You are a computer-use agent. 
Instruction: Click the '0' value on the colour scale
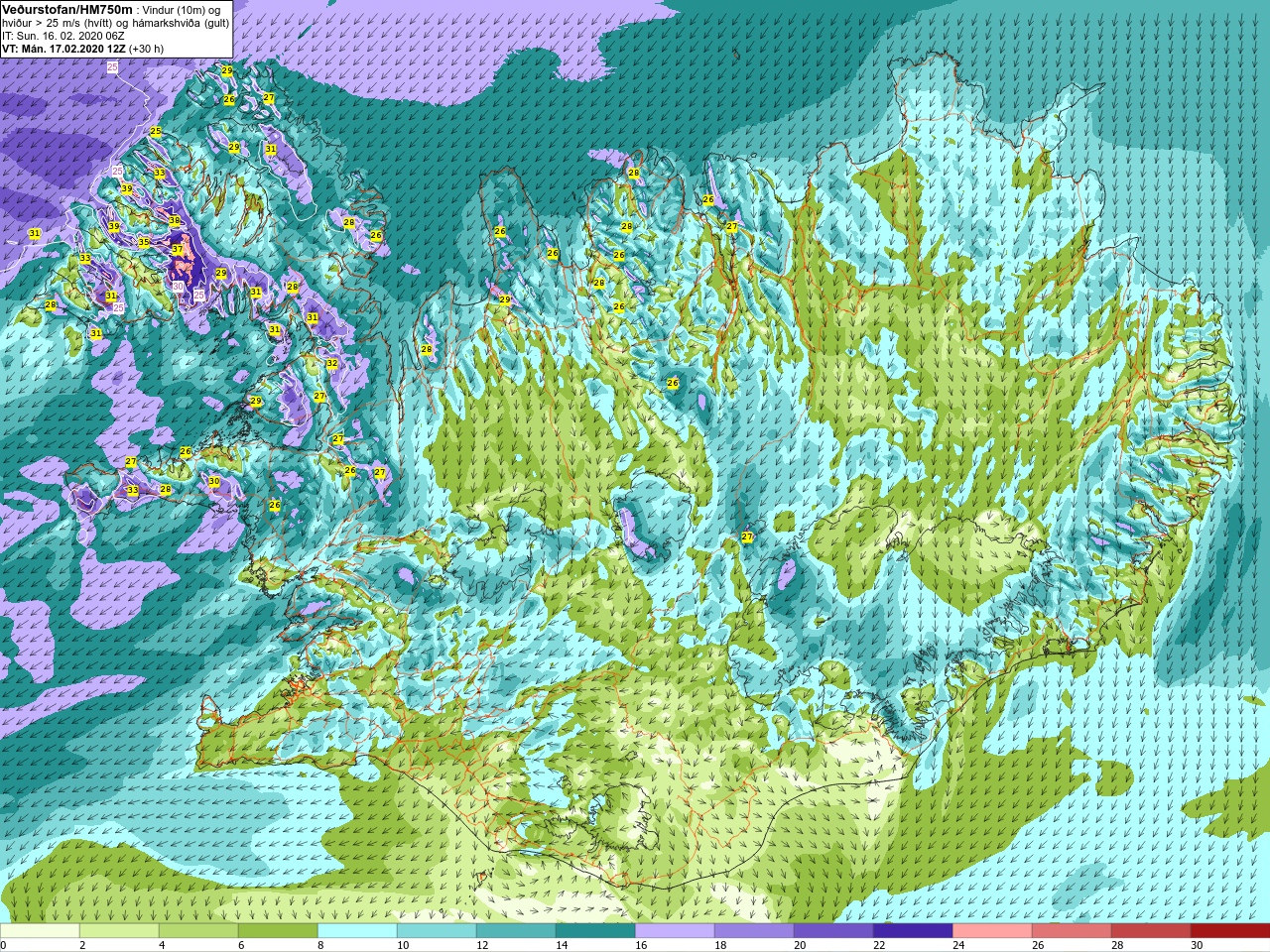pos(4,945)
